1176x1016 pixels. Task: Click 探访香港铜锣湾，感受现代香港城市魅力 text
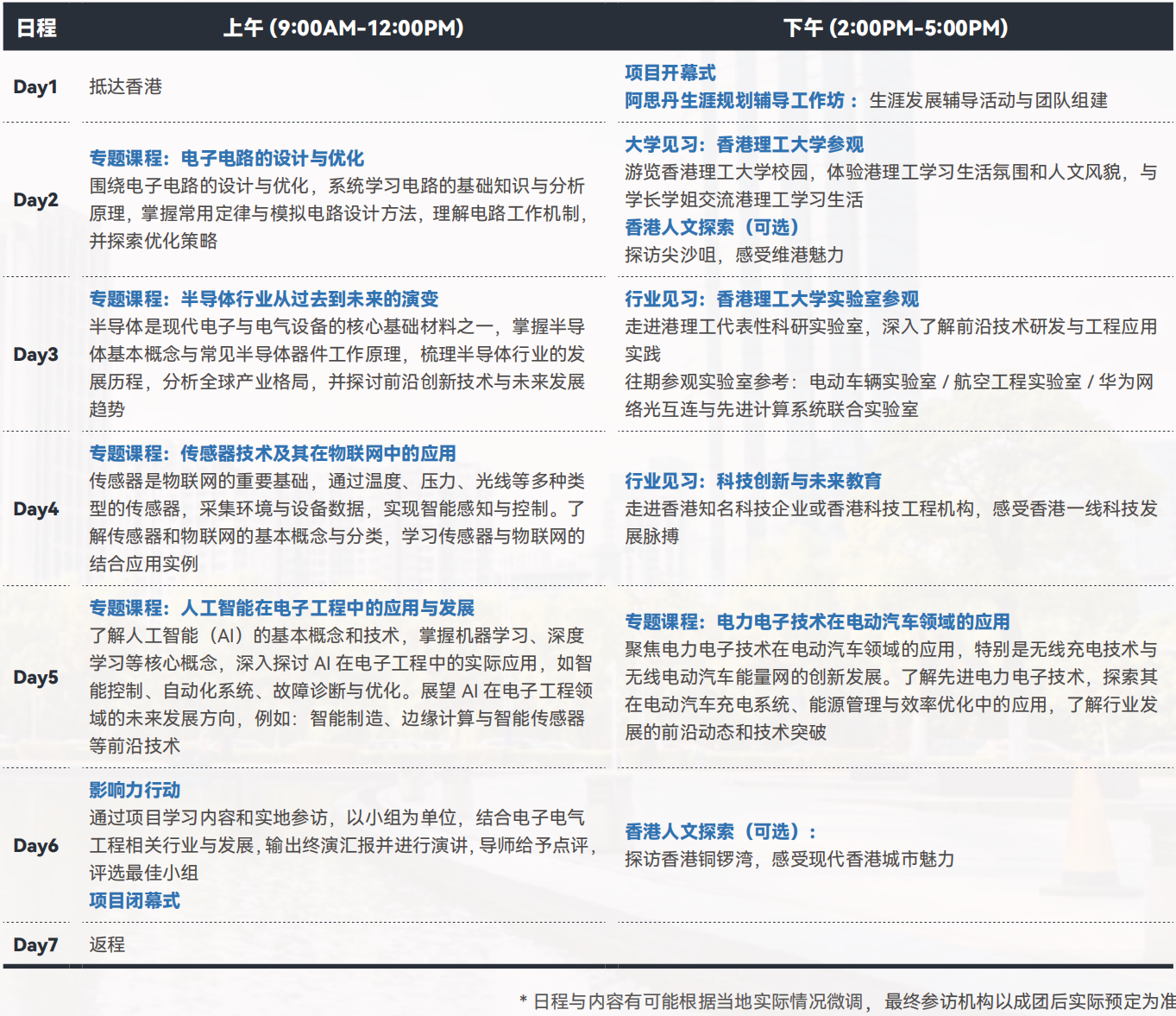pyautogui.click(x=790, y=860)
